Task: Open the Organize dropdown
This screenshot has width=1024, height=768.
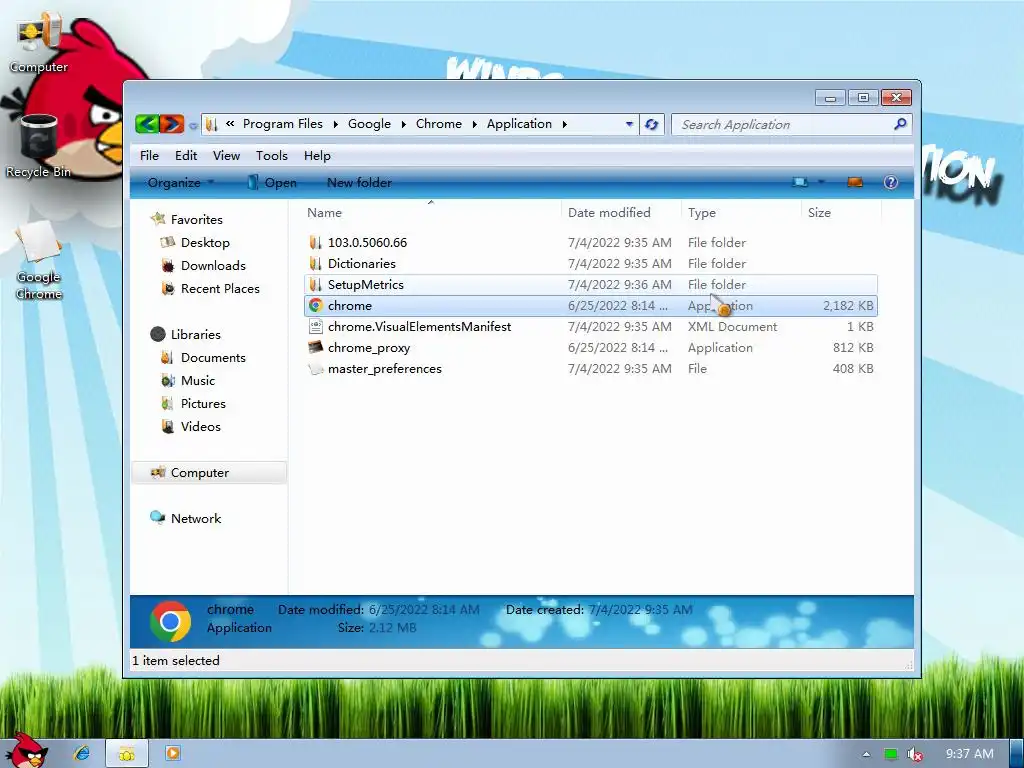Action: click(180, 183)
